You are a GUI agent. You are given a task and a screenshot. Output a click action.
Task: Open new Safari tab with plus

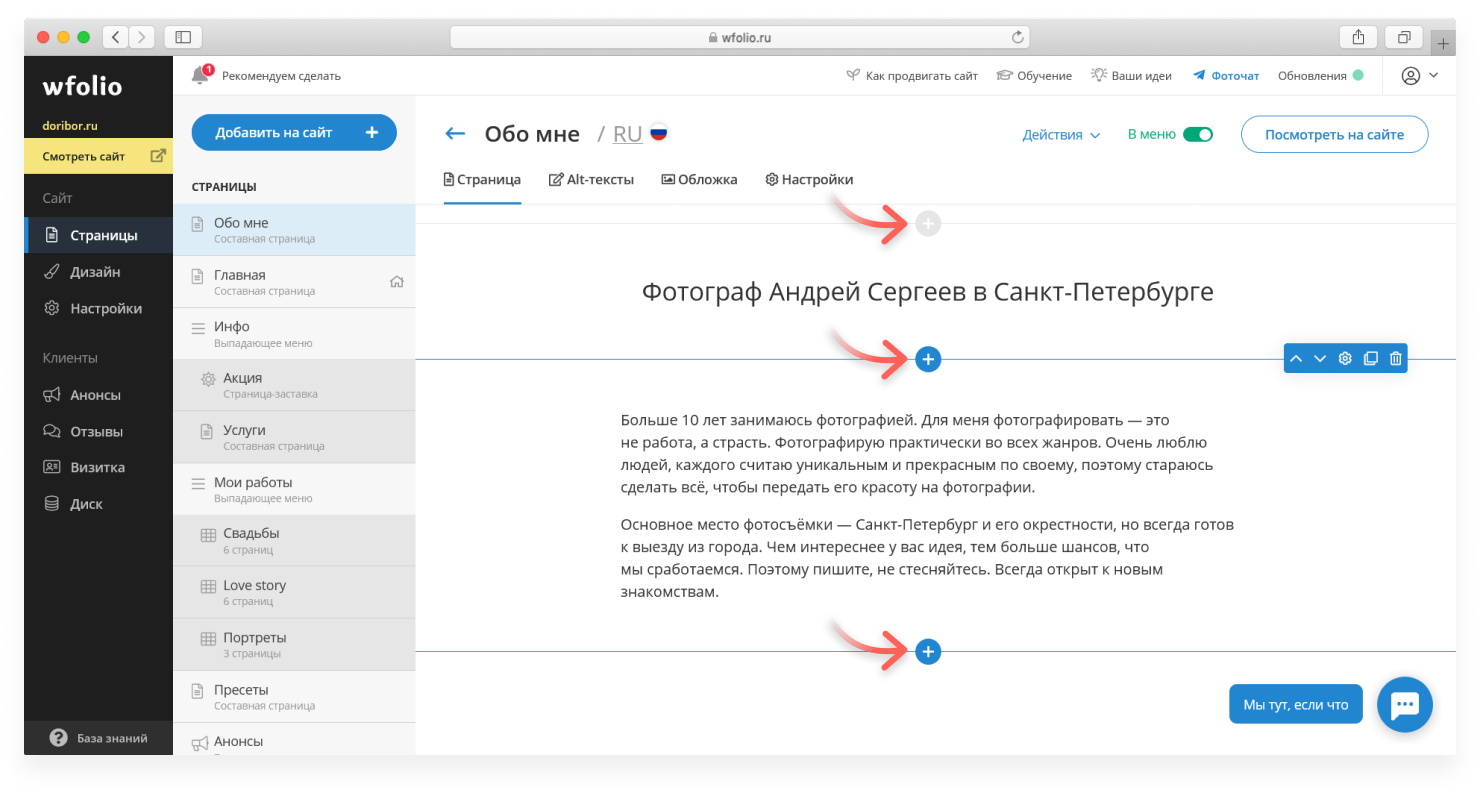[1443, 43]
